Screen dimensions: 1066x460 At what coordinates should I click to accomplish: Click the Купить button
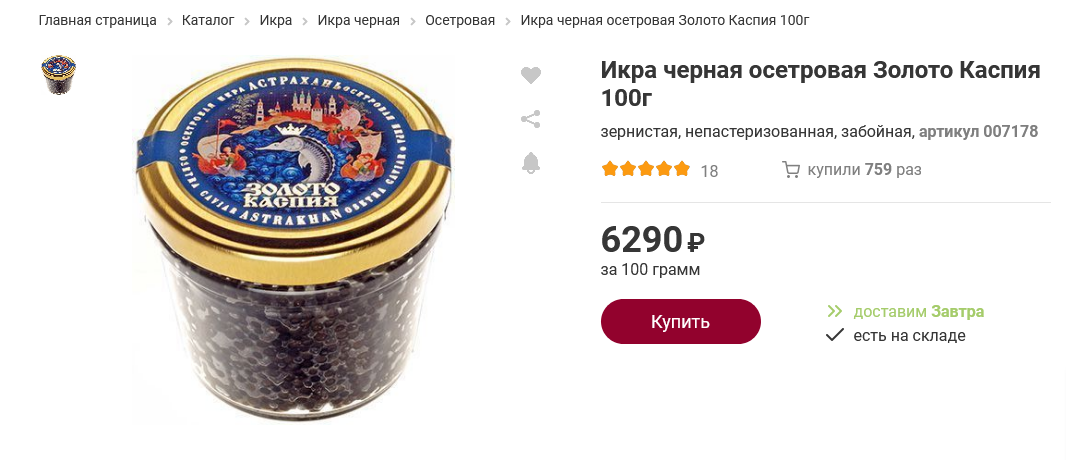[x=681, y=321]
